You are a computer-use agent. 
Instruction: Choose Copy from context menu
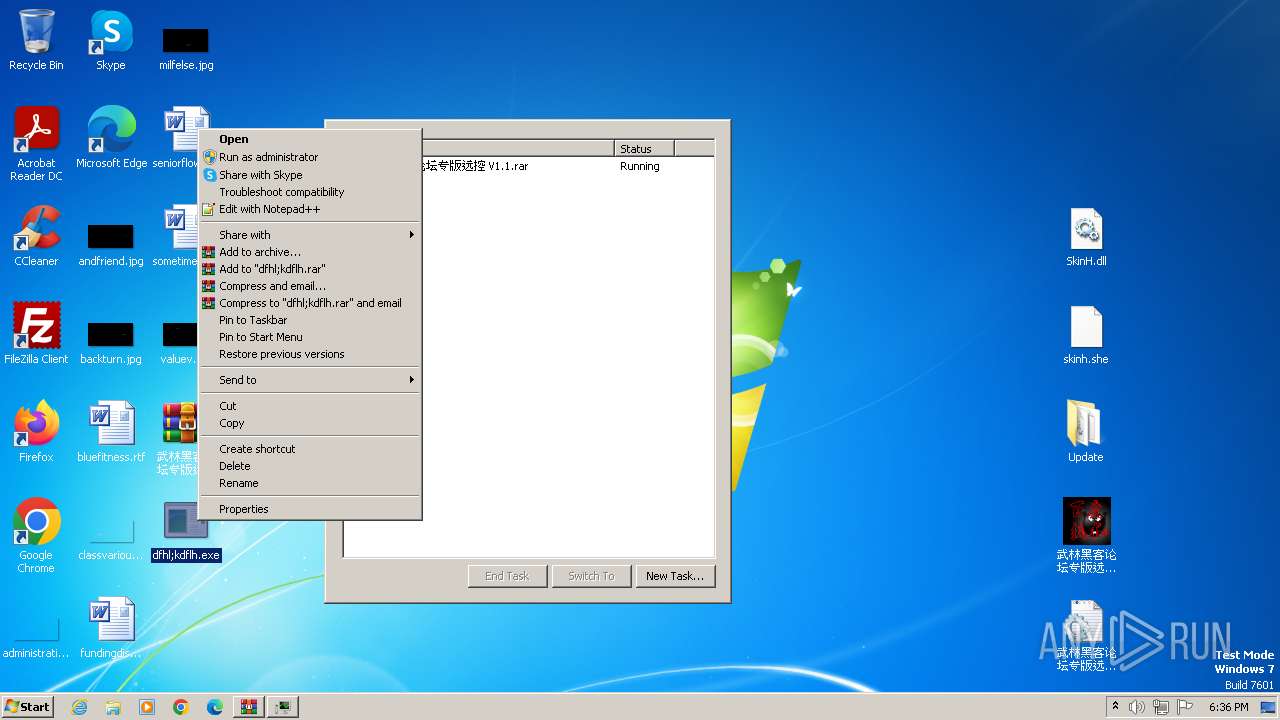click(310, 423)
